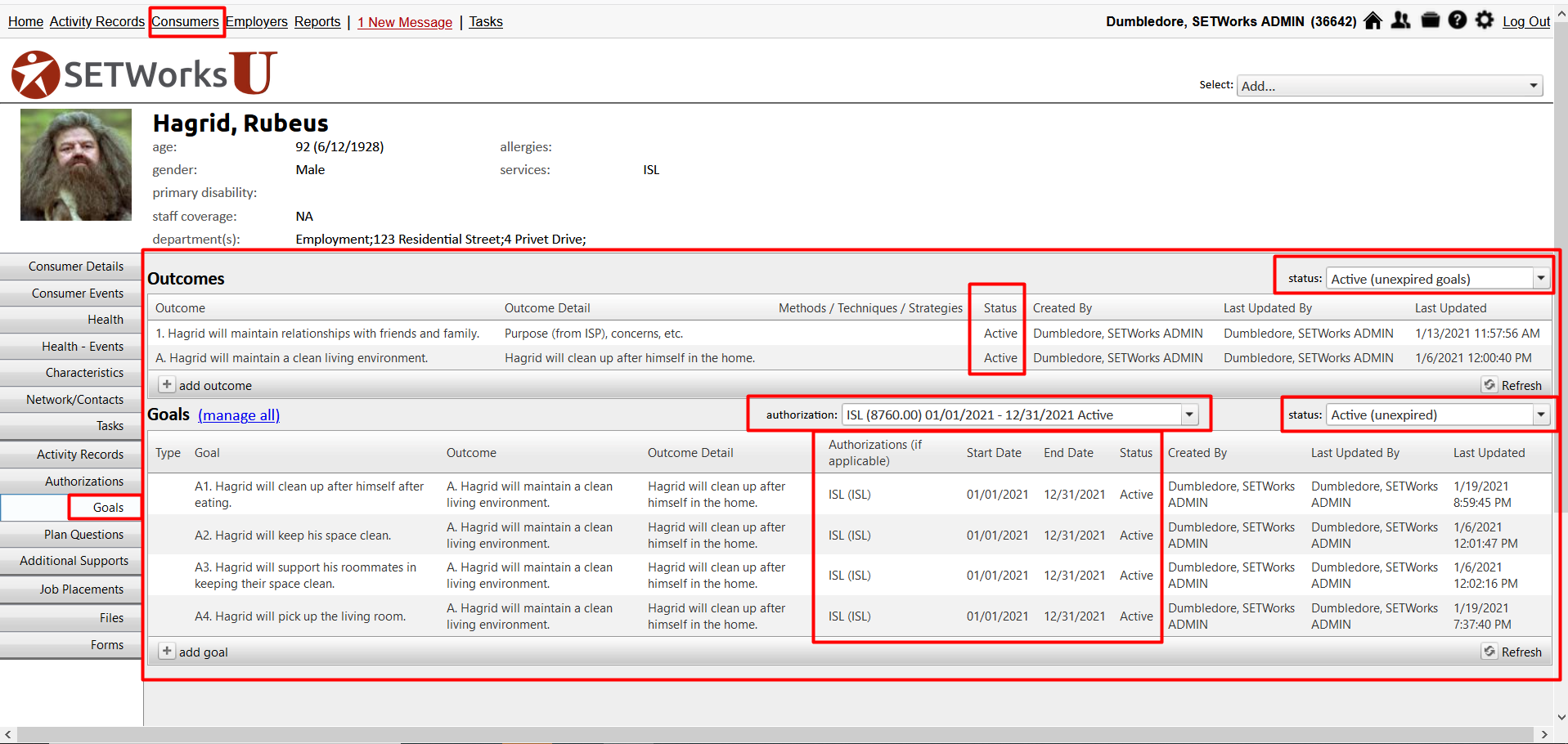The image size is (1568, 744).
Task: Expand the Goals authorization dropdown
Action: [x=1020, y=415]
